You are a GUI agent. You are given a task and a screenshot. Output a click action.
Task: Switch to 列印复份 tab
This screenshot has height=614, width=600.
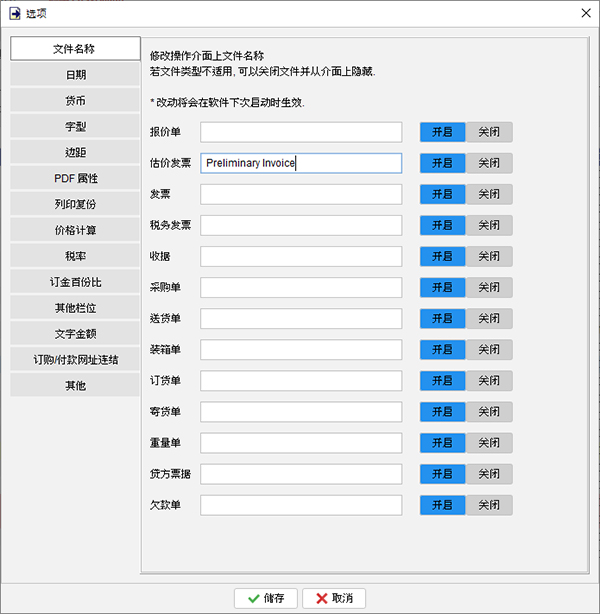(75, 204)
